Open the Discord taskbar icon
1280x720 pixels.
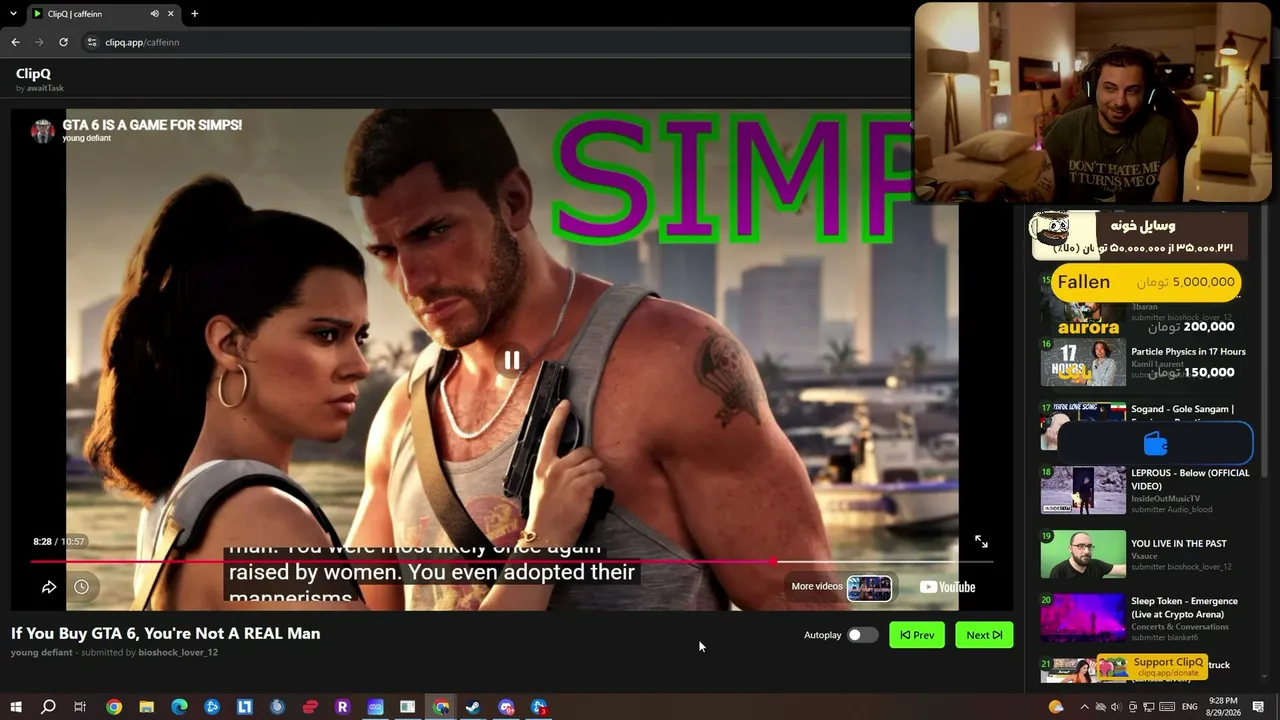pos(506,707)
